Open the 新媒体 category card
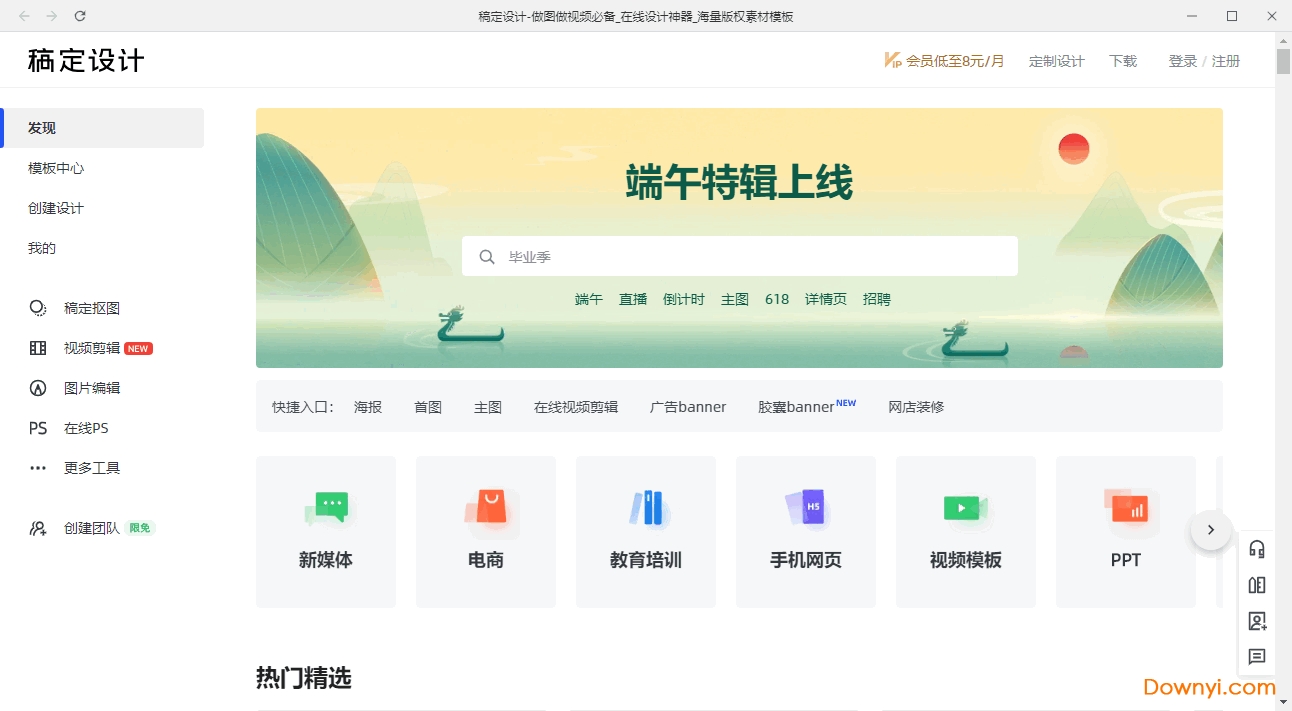Viewport: 1292px width, 711px height. (326, 531)
